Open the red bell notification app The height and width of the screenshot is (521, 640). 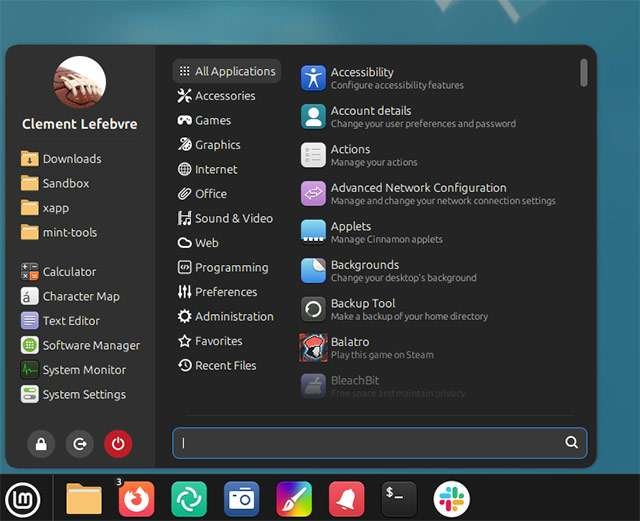coord(347,499)
